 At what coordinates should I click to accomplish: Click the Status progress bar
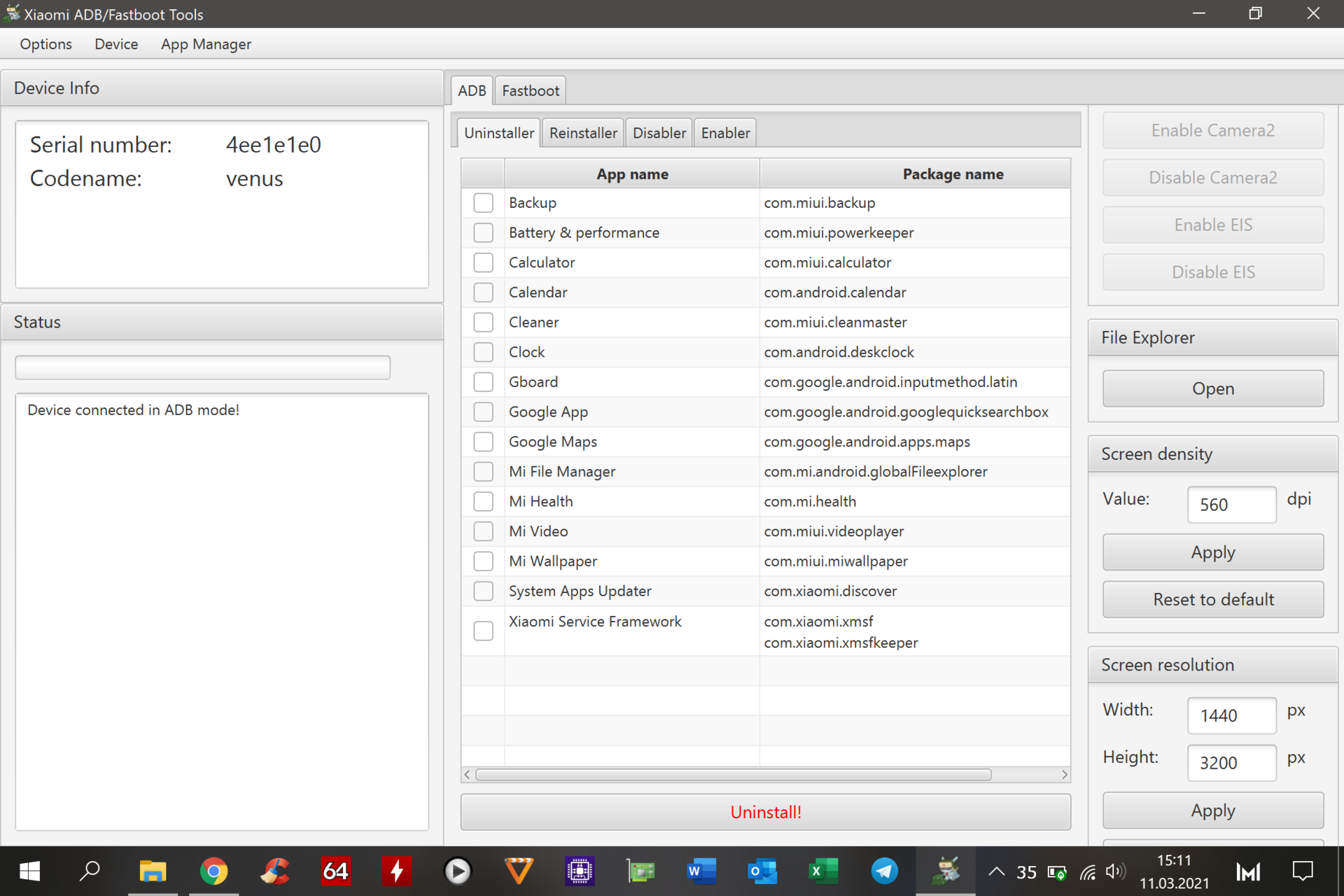202,367
